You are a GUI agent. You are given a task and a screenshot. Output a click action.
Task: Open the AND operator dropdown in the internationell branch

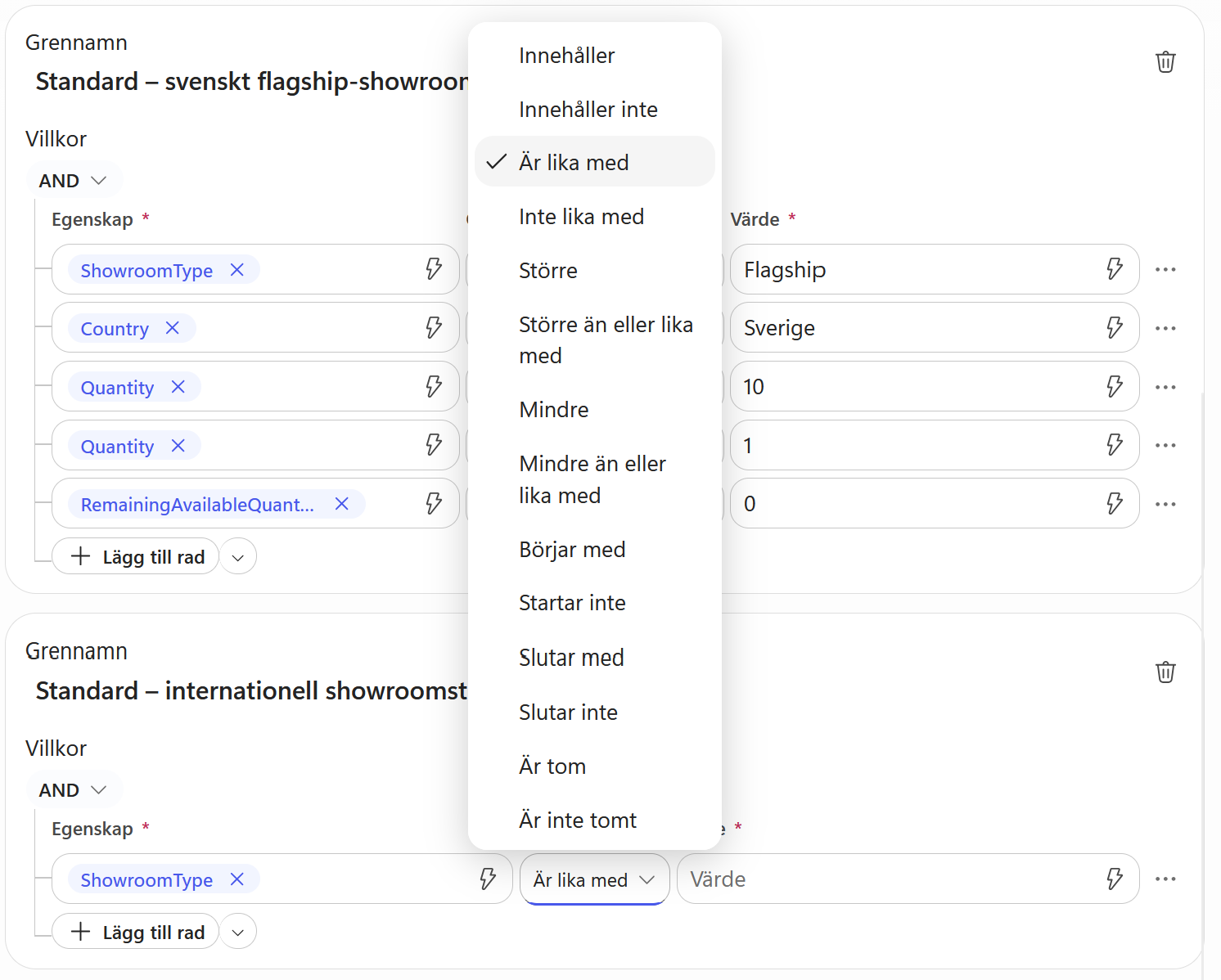click(x=74, y=790)
